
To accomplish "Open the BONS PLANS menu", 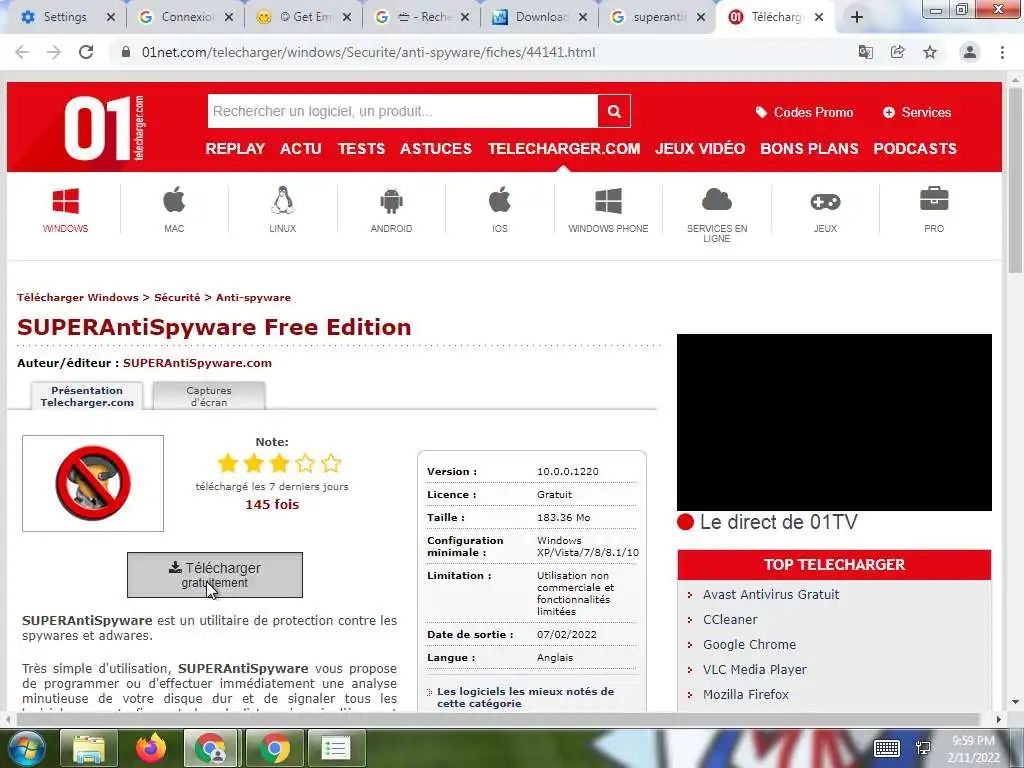I will [x=809, y=148].
